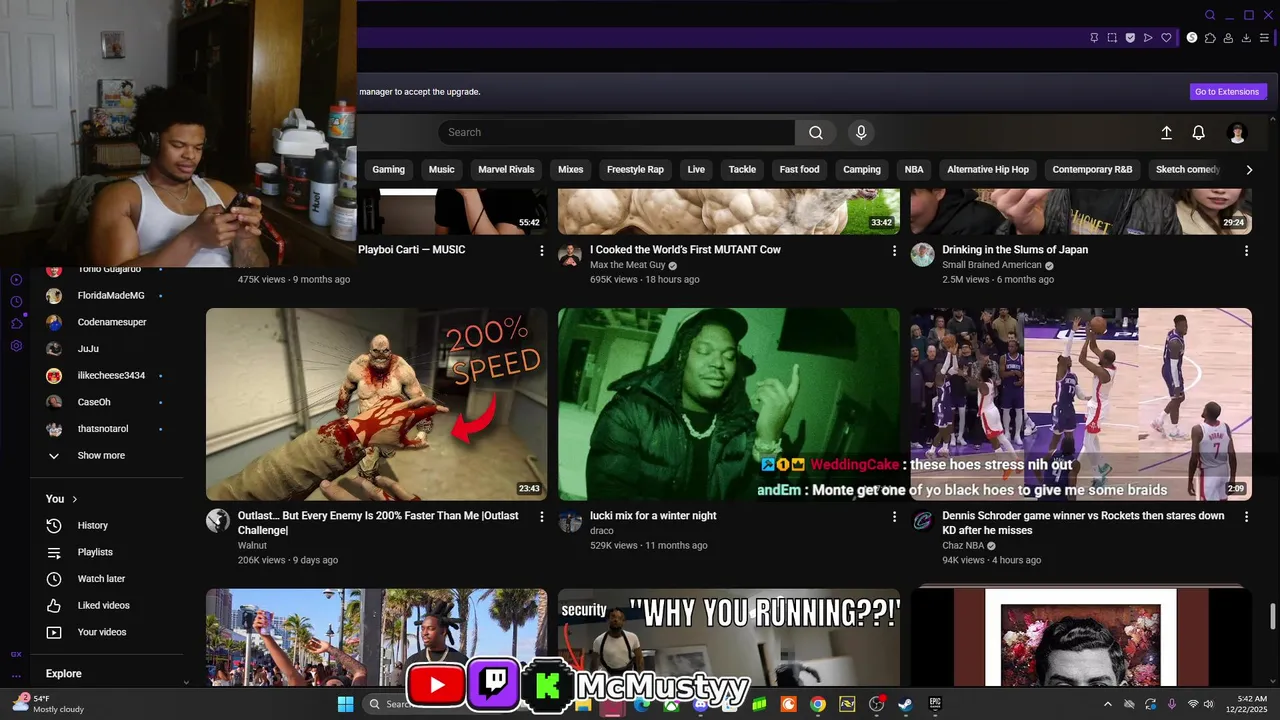Click the Windows Start button

point(345,704)
